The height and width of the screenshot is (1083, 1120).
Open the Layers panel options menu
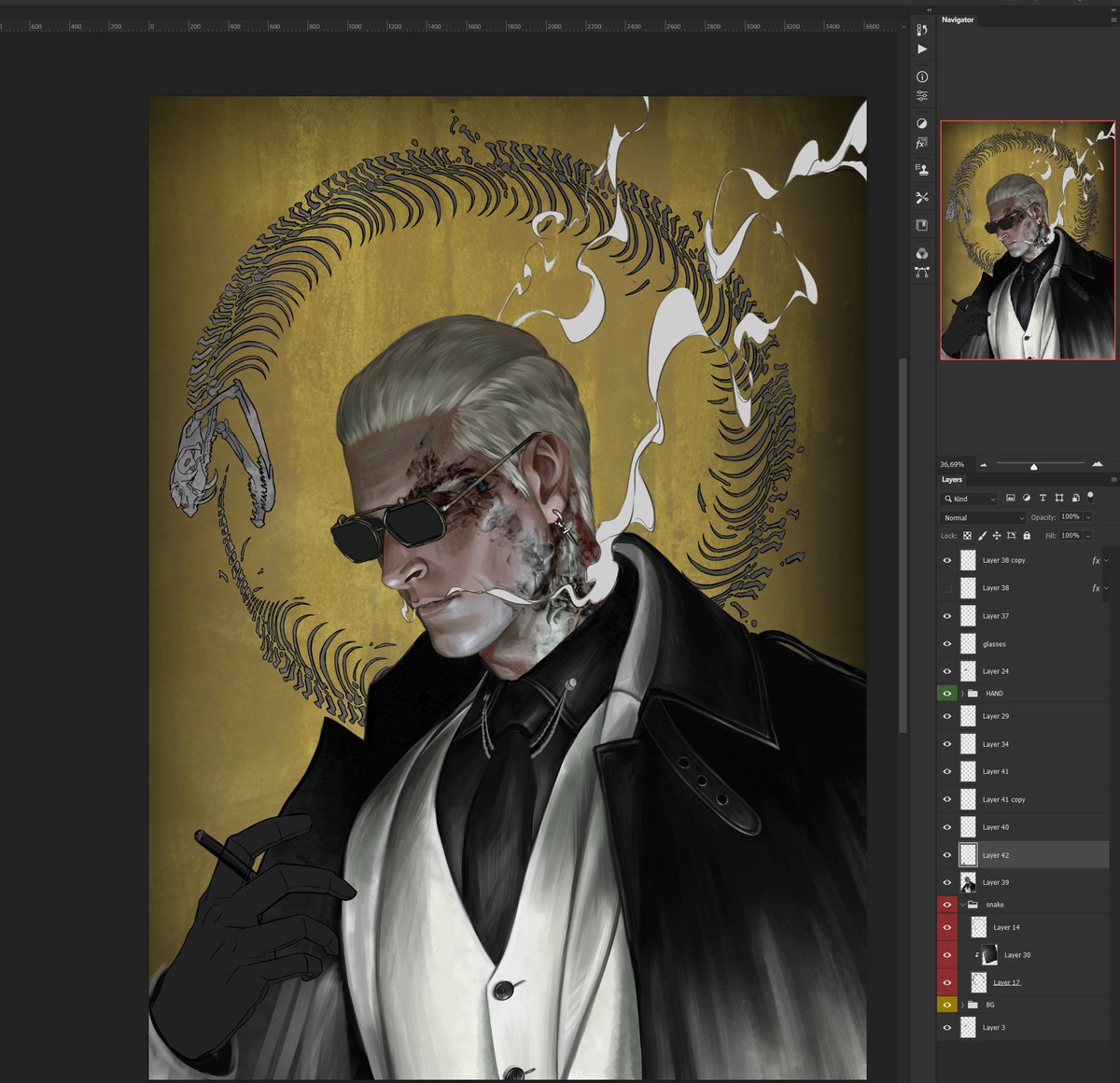1113,480
